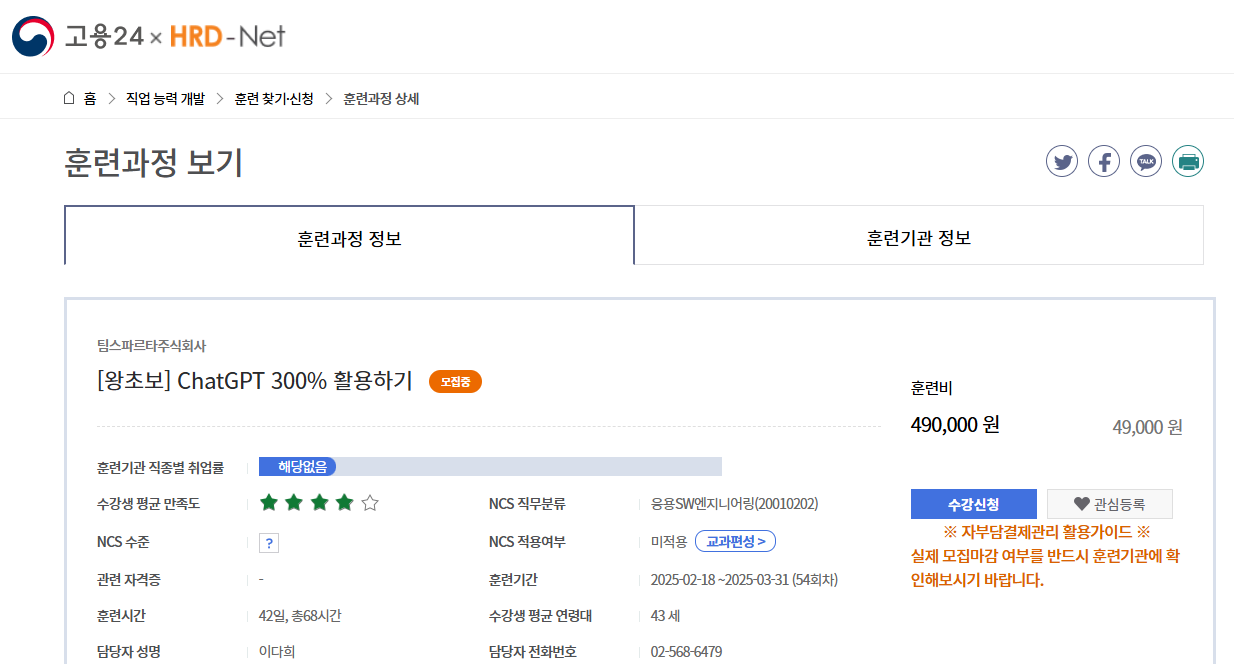The height and width of the screenshot is (664, 1234).
Task: Click the course title ChatGPT 300% 활용하기
Action: (x=255, y=381)
